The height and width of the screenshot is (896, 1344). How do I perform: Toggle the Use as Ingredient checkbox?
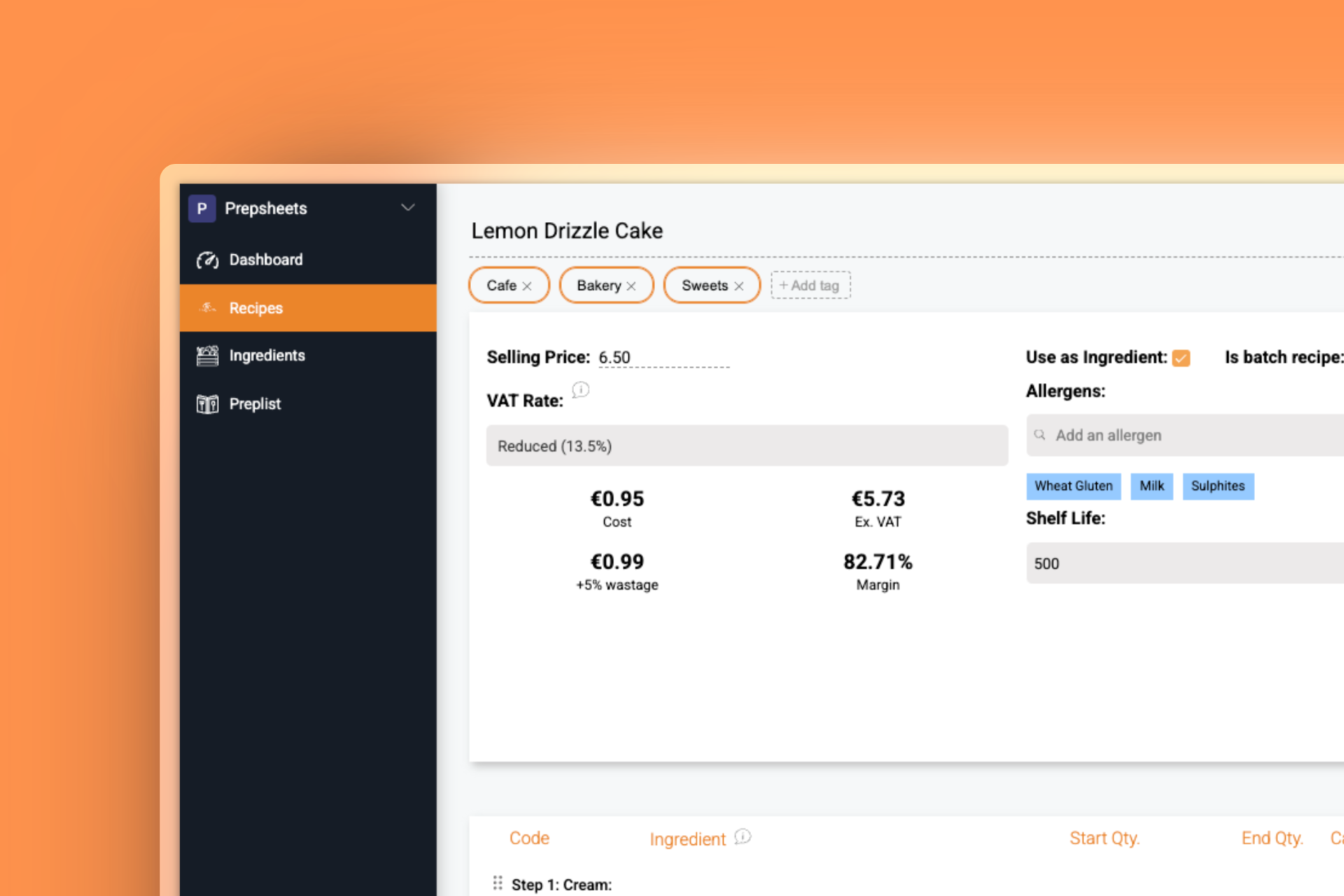coord(1181,358)
